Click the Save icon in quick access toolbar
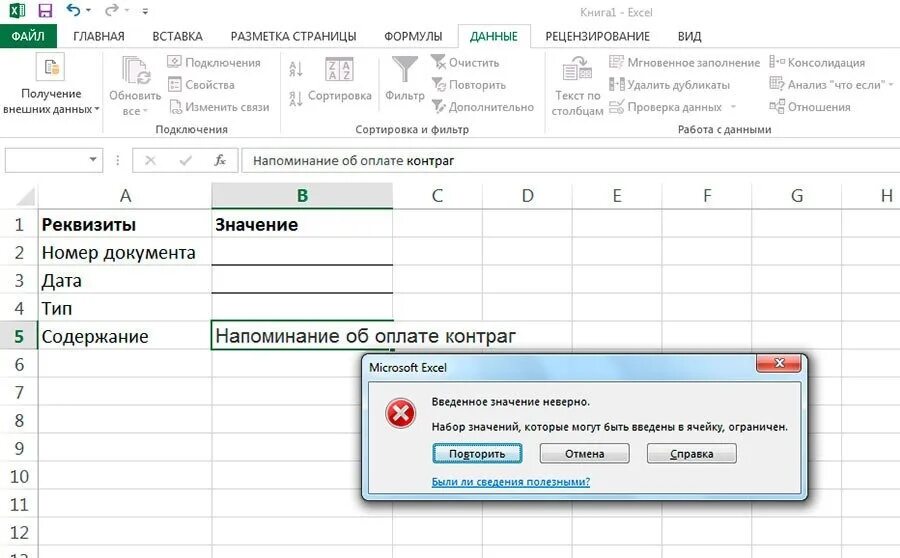This screenshot has width=900, height=558. tap(44, 10)
